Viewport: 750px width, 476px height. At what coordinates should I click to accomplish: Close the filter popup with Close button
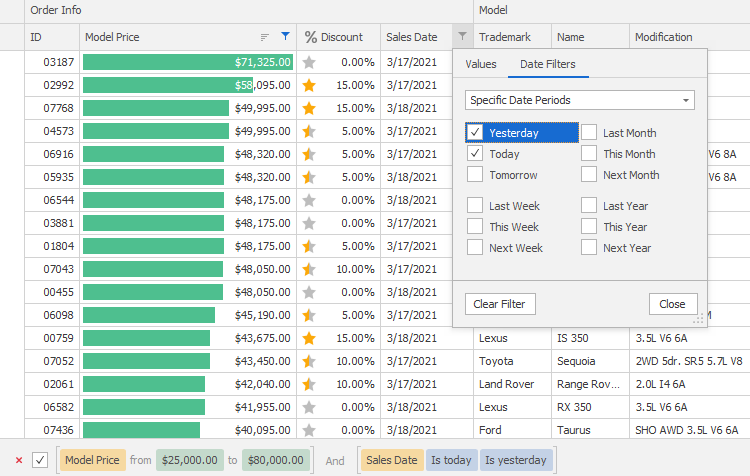tap(672, 304)
